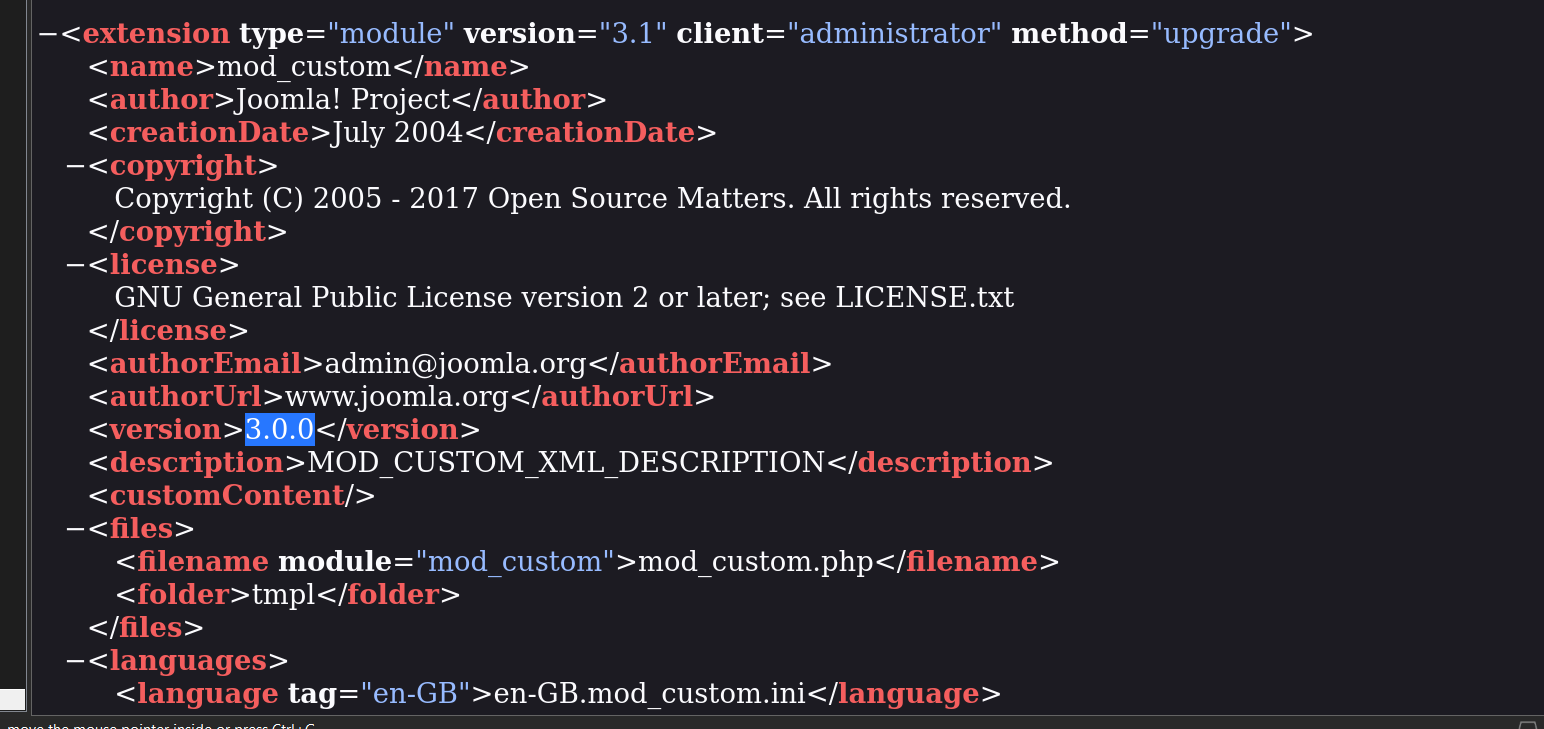1544x729 pixels.
Task: Click the "administrator" client attribute value
Action: click(x=894, y=34)
